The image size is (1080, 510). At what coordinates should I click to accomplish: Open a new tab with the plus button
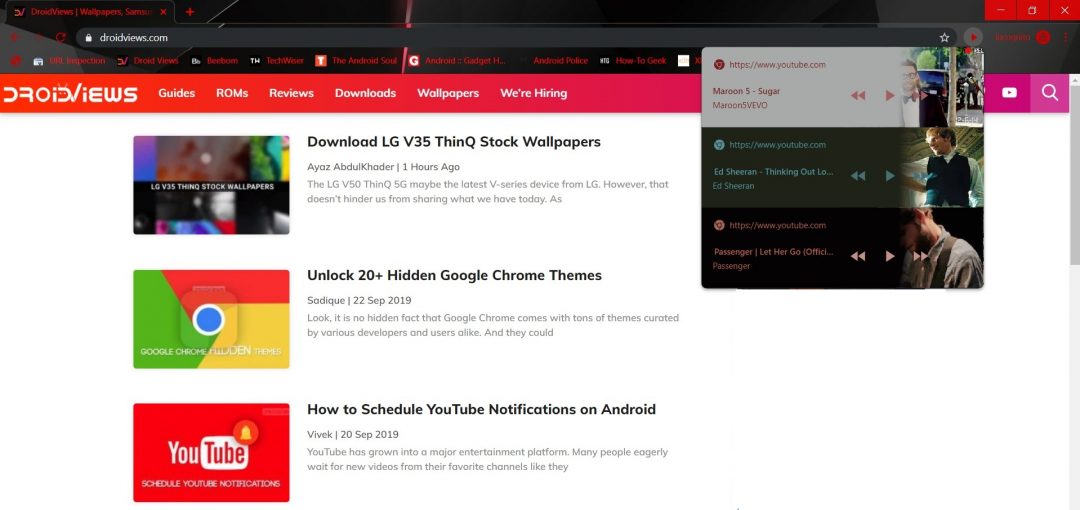(190, 12)
